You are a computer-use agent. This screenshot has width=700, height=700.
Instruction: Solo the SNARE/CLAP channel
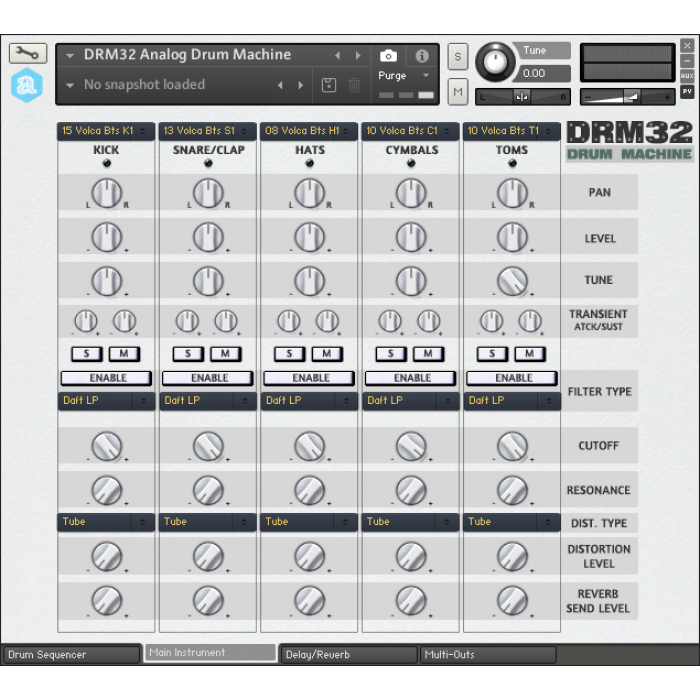pyautogui.click(x=188, y=354)
